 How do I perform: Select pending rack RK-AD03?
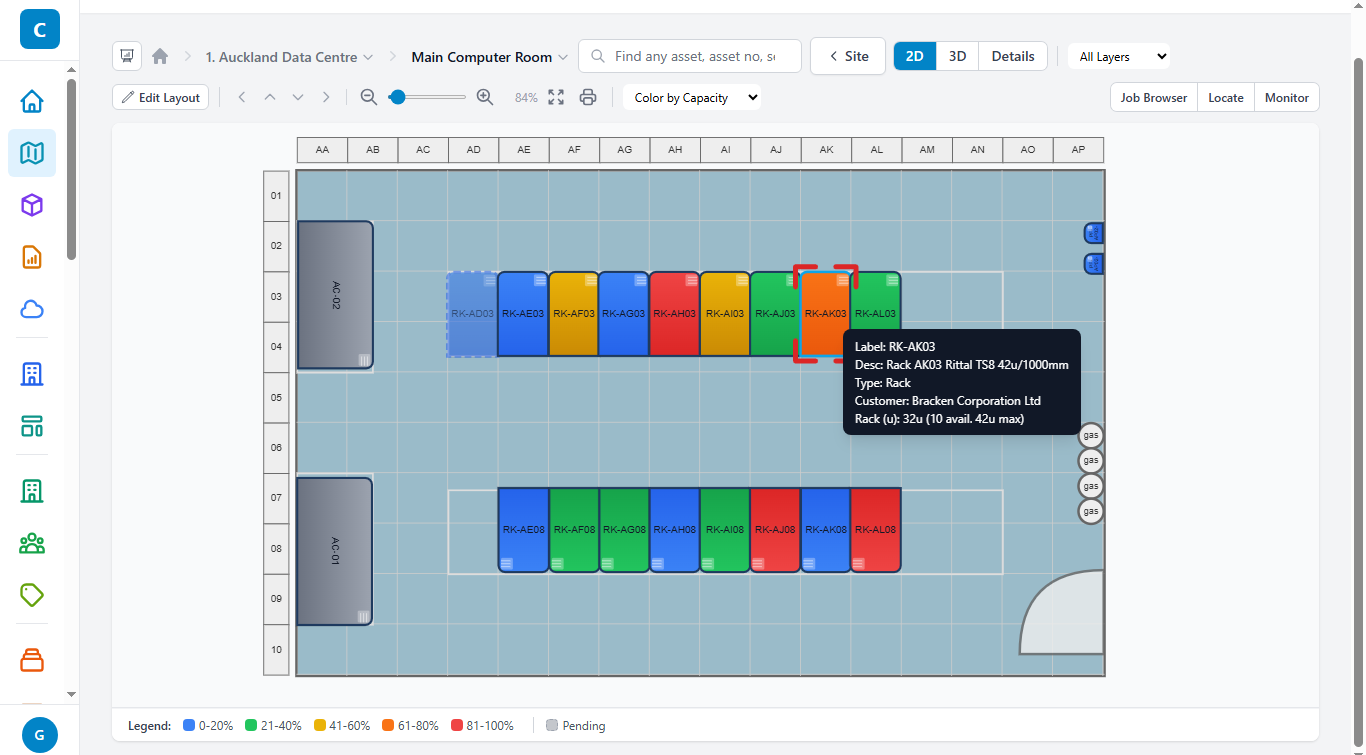pyautogui.click(x=472, y=314)
